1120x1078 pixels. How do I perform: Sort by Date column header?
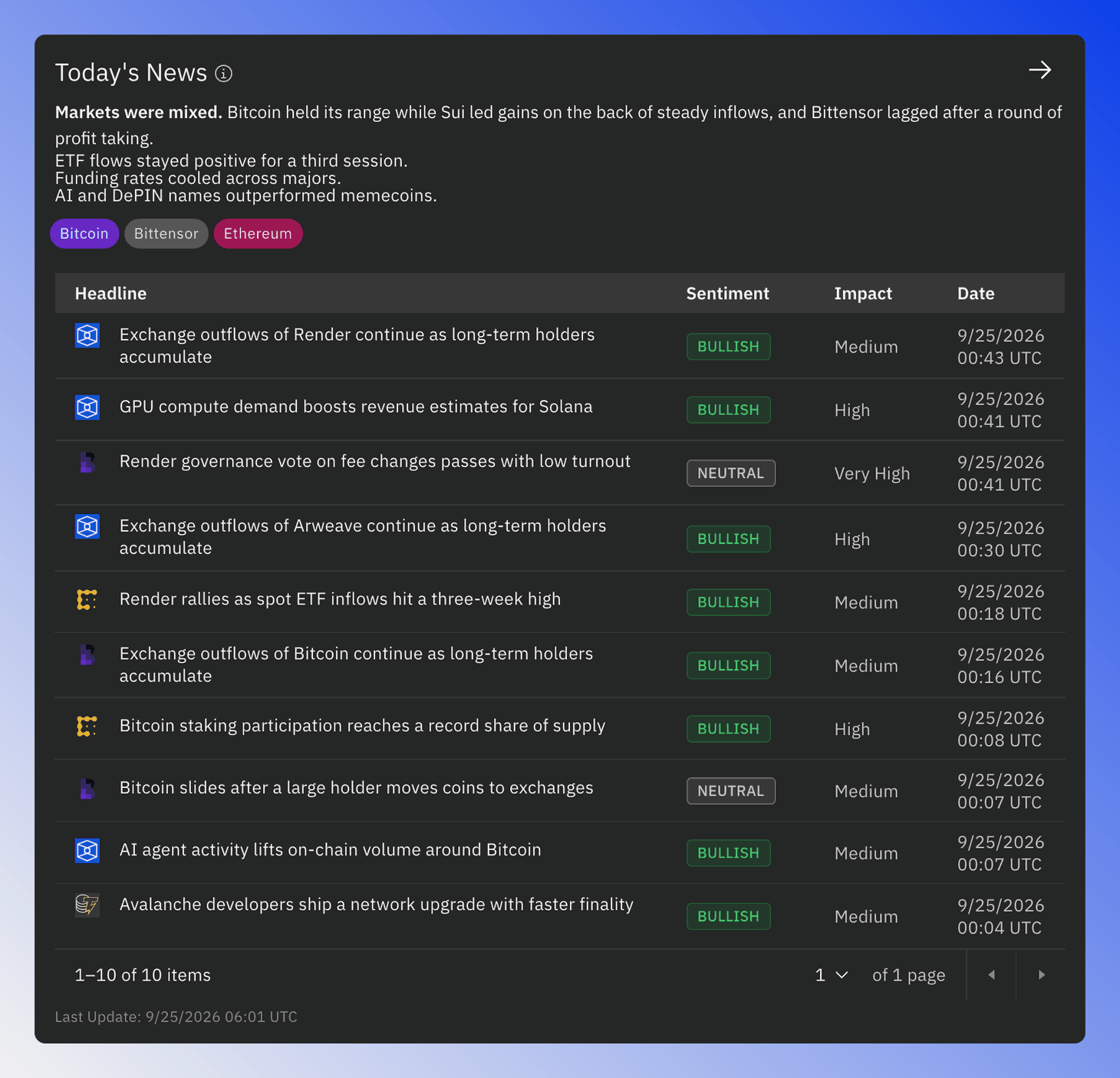tap(976, 293)
